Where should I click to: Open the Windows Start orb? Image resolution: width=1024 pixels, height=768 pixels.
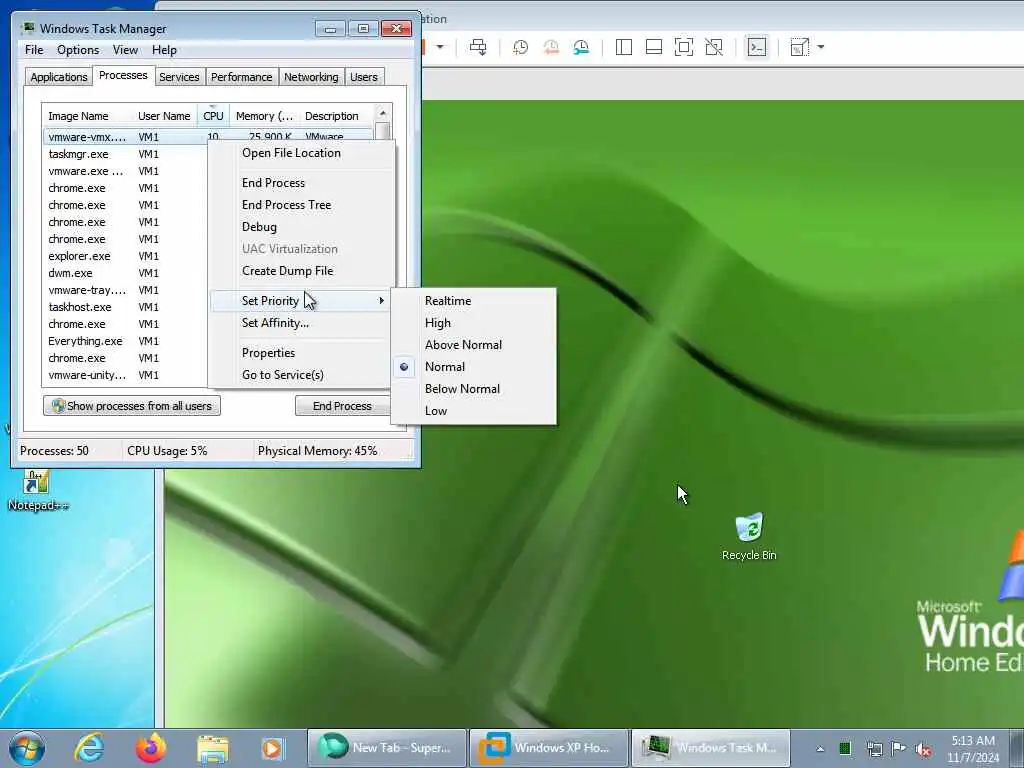coord(27,748)
